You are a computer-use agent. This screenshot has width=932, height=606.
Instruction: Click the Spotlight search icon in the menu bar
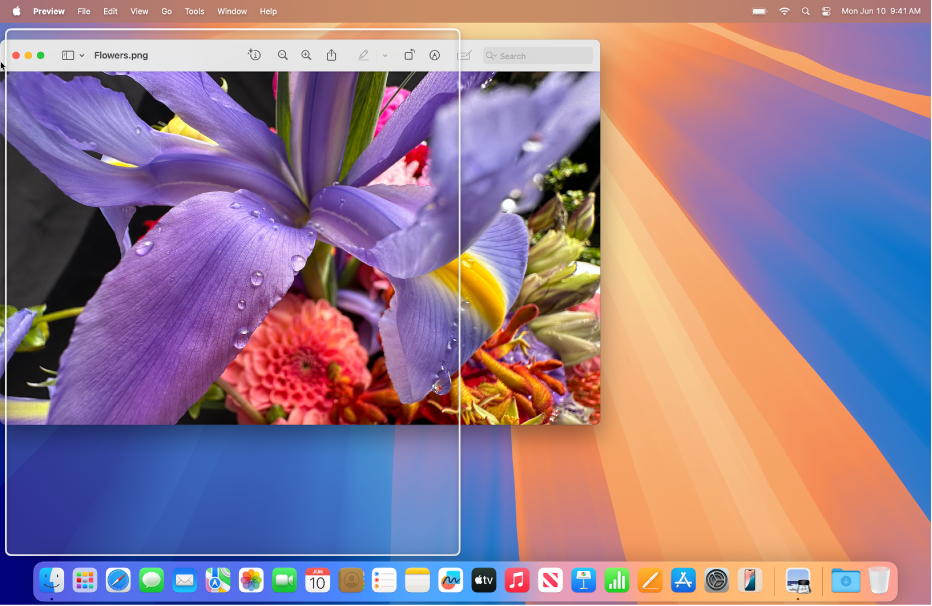click(805, 11)
